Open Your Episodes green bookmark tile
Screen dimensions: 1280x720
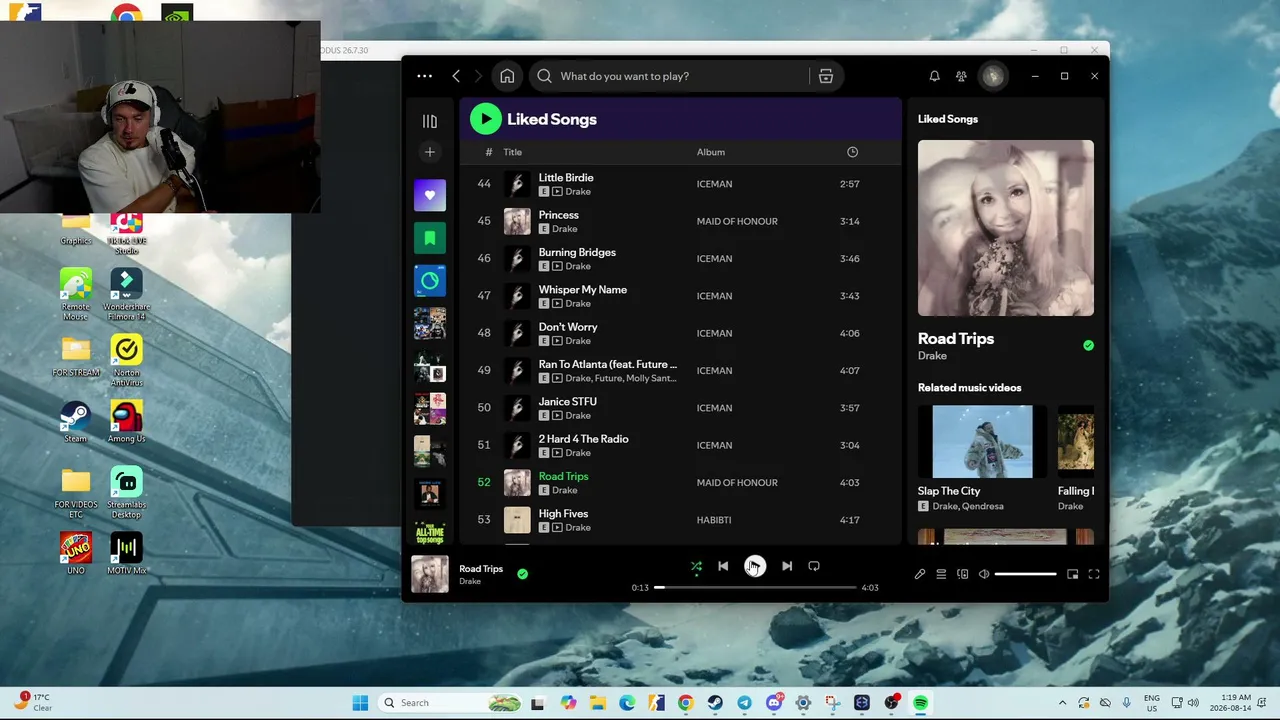click(430, 238)
